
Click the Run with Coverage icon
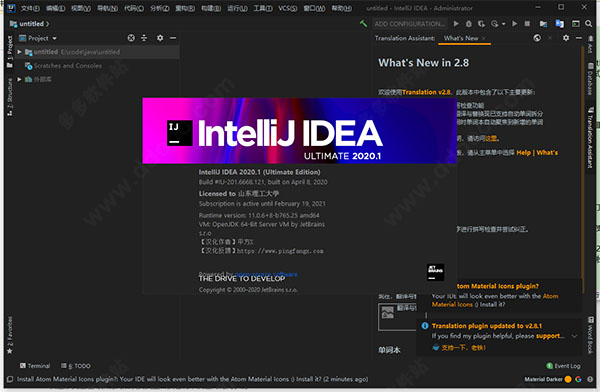(x=481, y=24)
